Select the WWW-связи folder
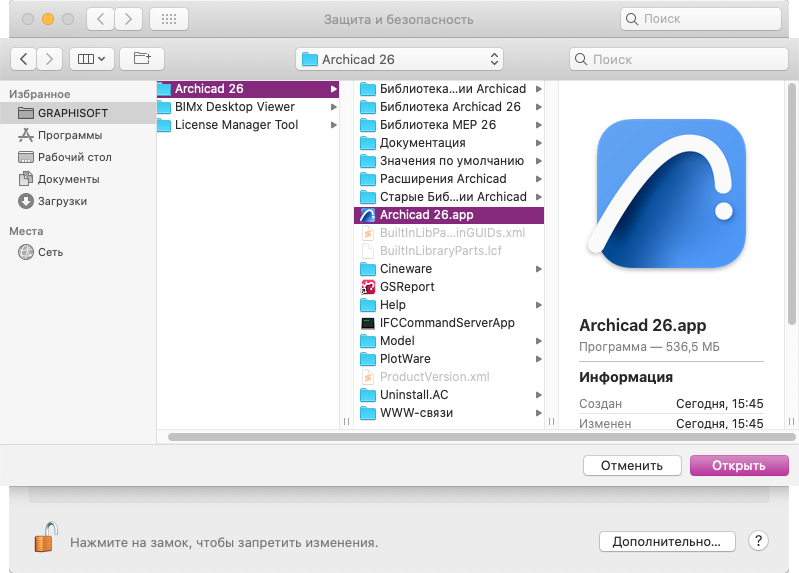Viewport: 799px width, 573px height. coord(449,413)
